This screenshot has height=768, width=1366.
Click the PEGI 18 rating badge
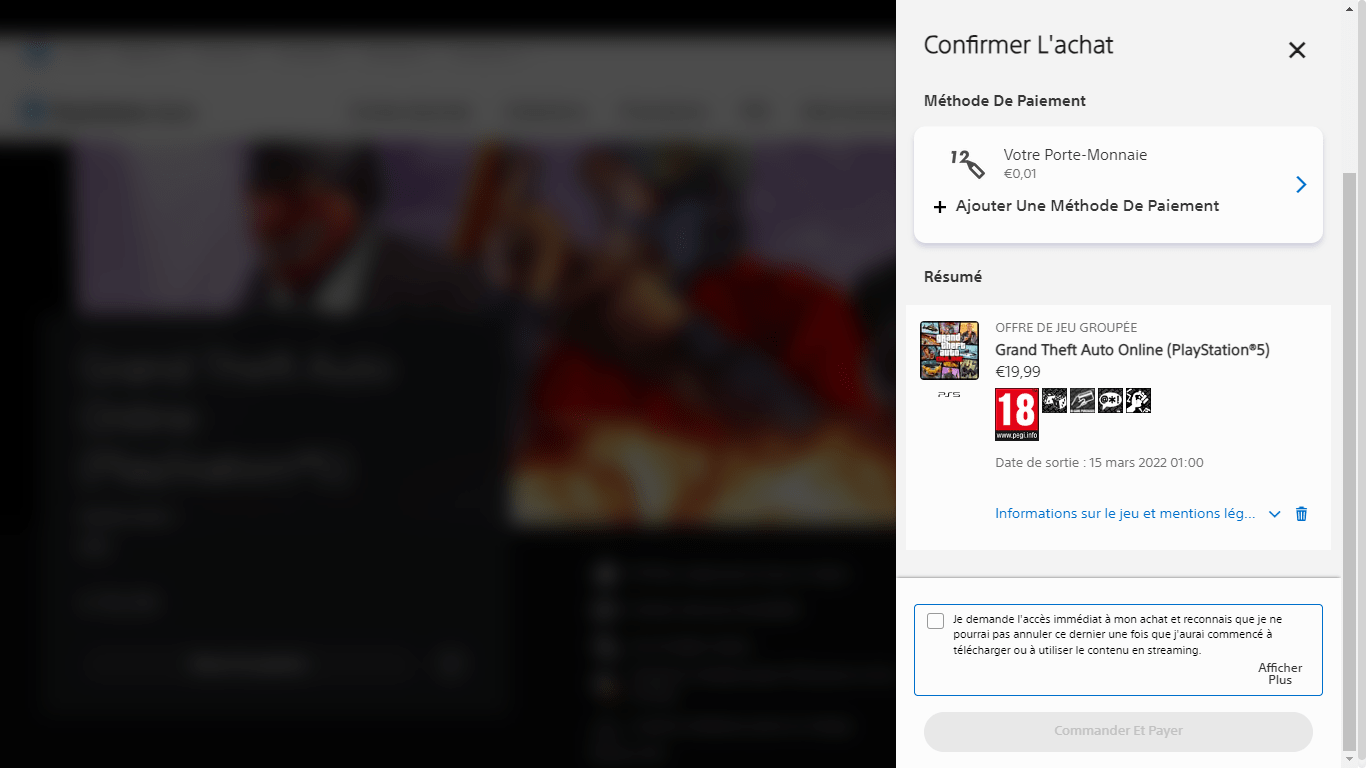pos(1017,414)
